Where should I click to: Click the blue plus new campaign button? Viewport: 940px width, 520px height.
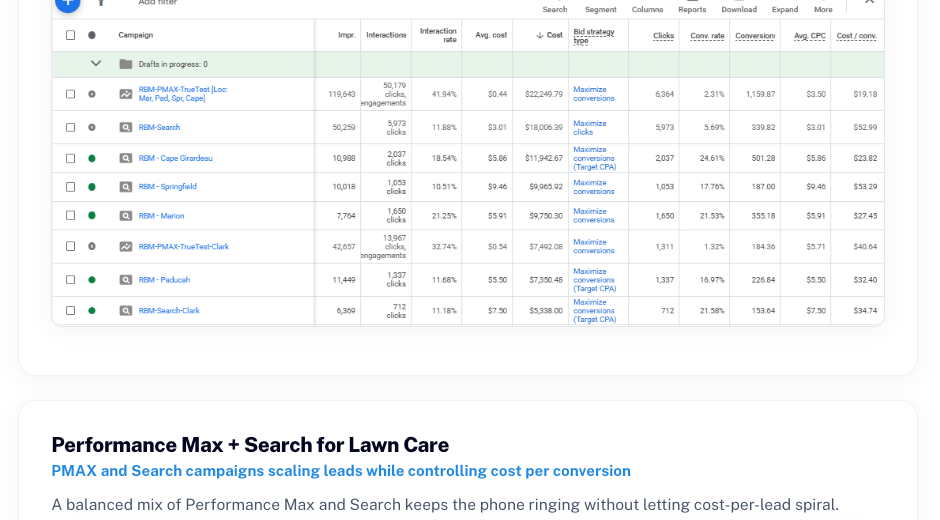point(68,4)
